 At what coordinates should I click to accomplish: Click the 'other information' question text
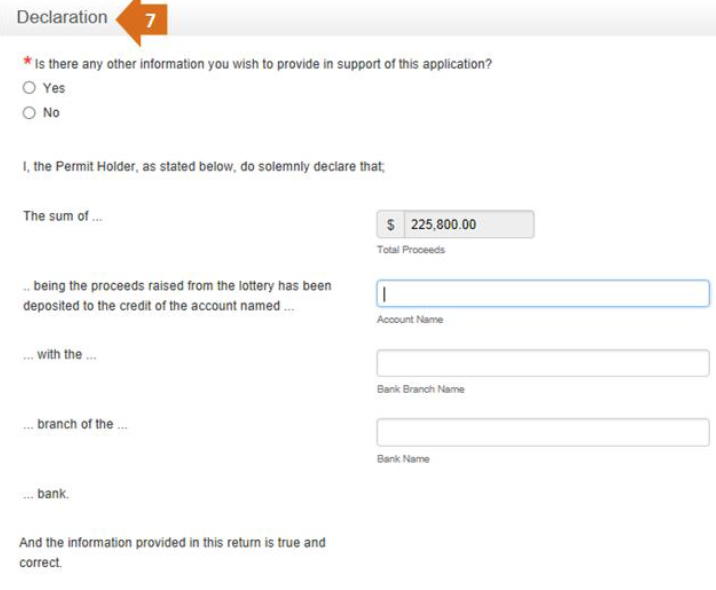(263, 64)
